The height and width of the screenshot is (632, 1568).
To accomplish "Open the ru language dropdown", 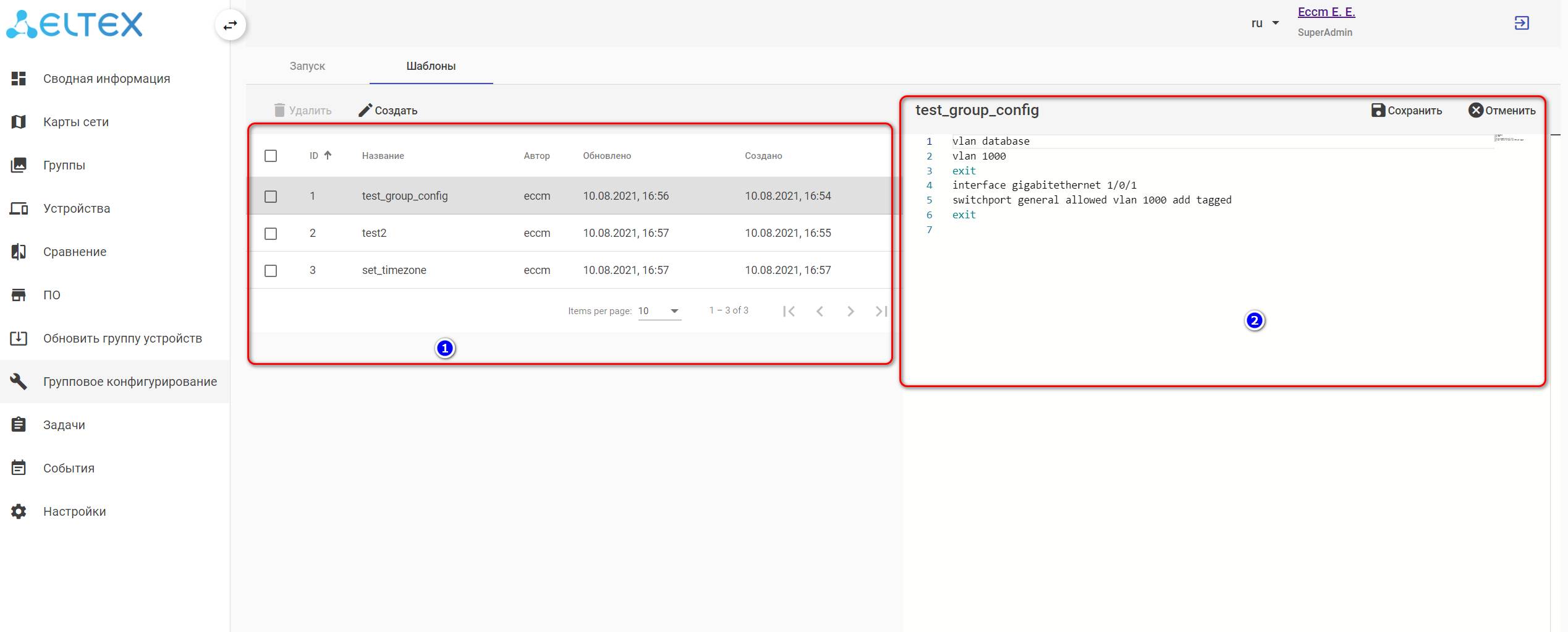I will [x=1265, y=23].
